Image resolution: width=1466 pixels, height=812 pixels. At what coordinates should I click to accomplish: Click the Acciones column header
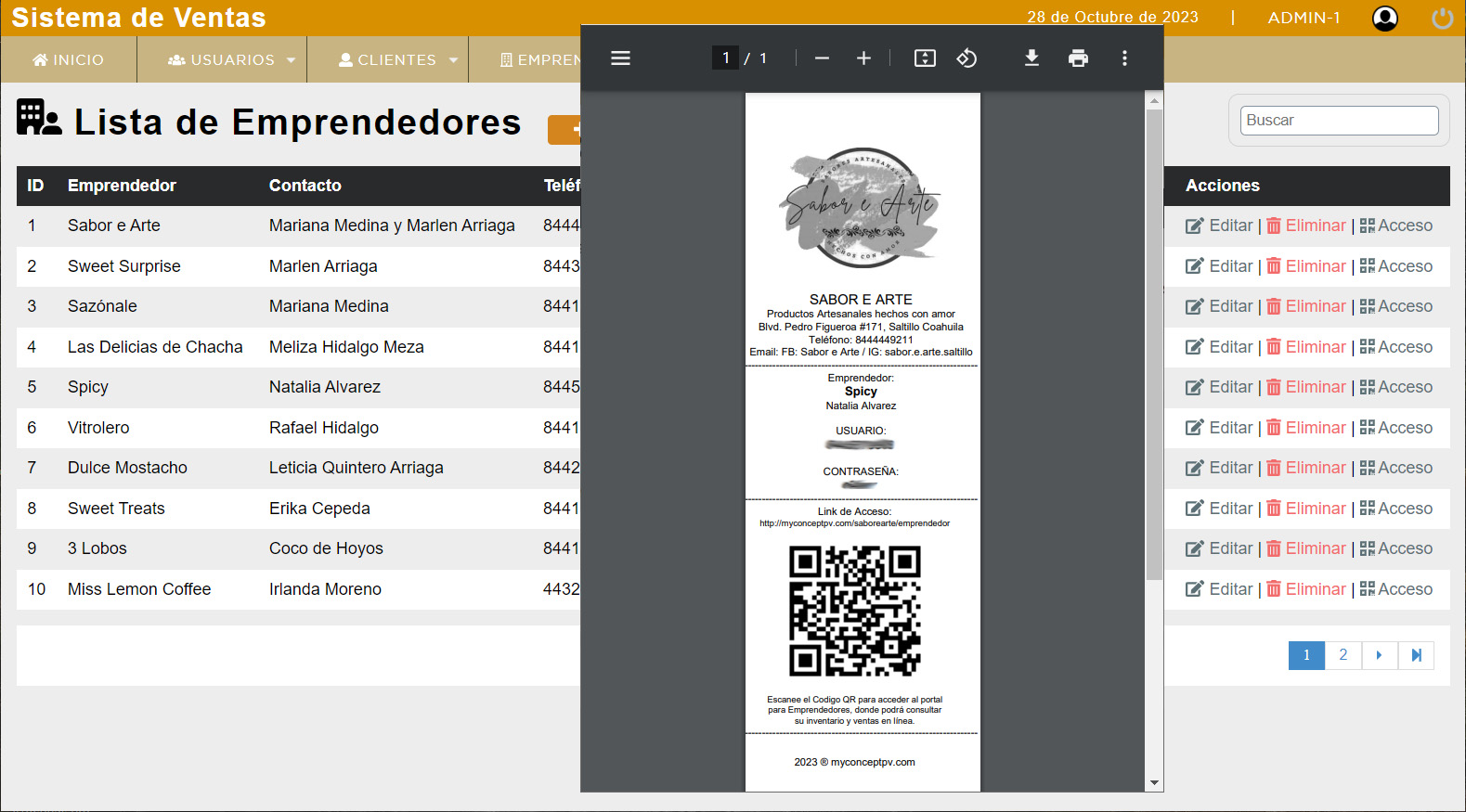[x=1223, y=186]
